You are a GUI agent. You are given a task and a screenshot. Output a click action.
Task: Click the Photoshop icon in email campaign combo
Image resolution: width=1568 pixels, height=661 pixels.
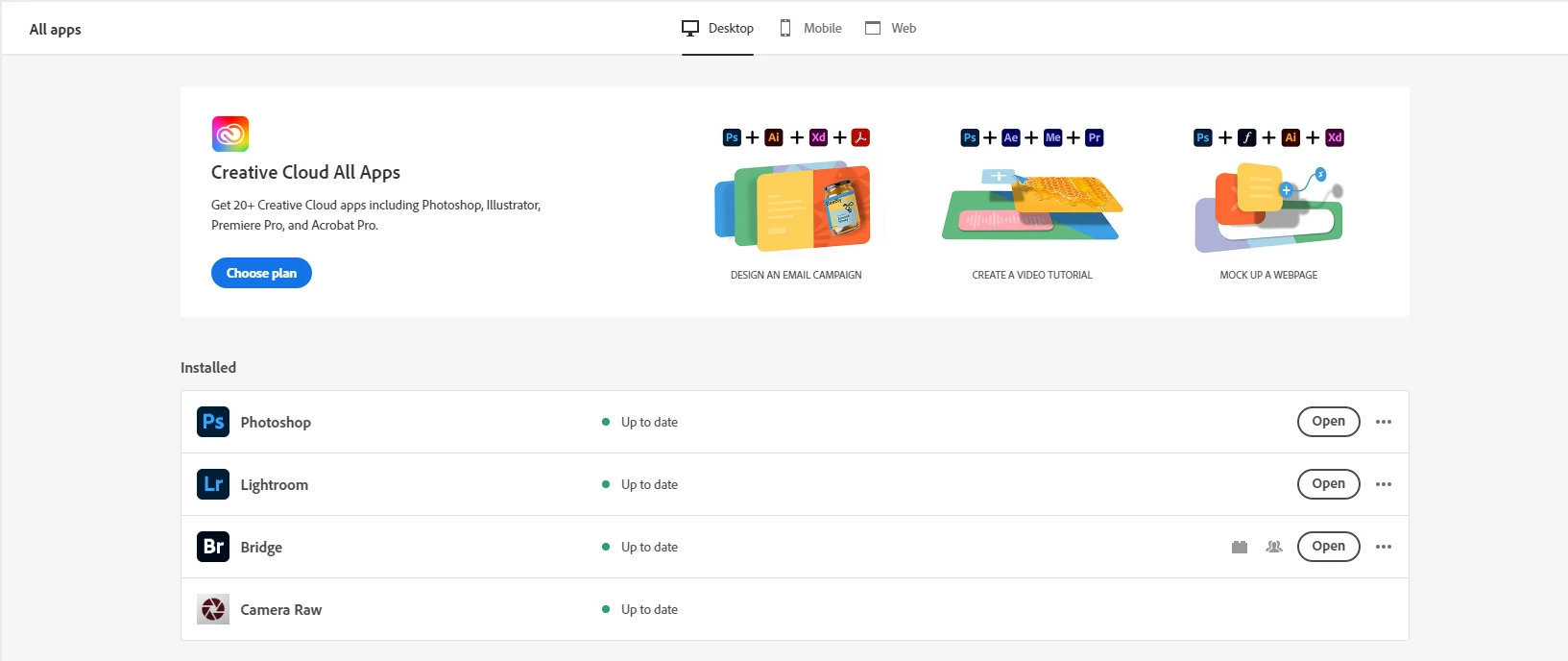coord(732,137)
